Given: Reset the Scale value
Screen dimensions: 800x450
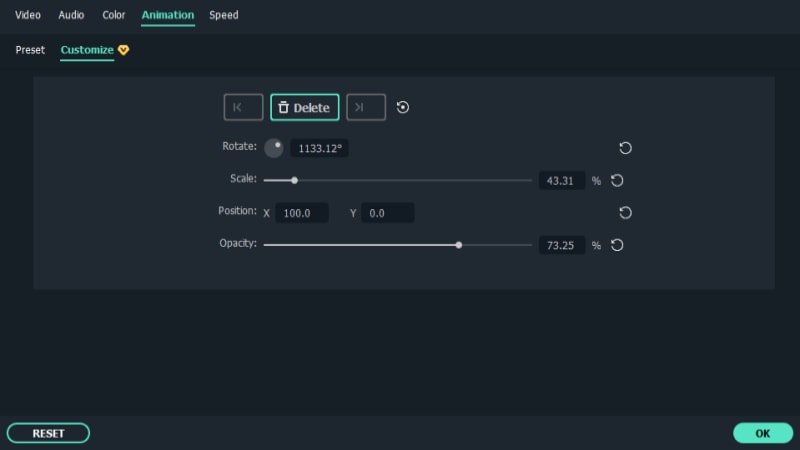Looking at the screenshot, I should (617, 181).
